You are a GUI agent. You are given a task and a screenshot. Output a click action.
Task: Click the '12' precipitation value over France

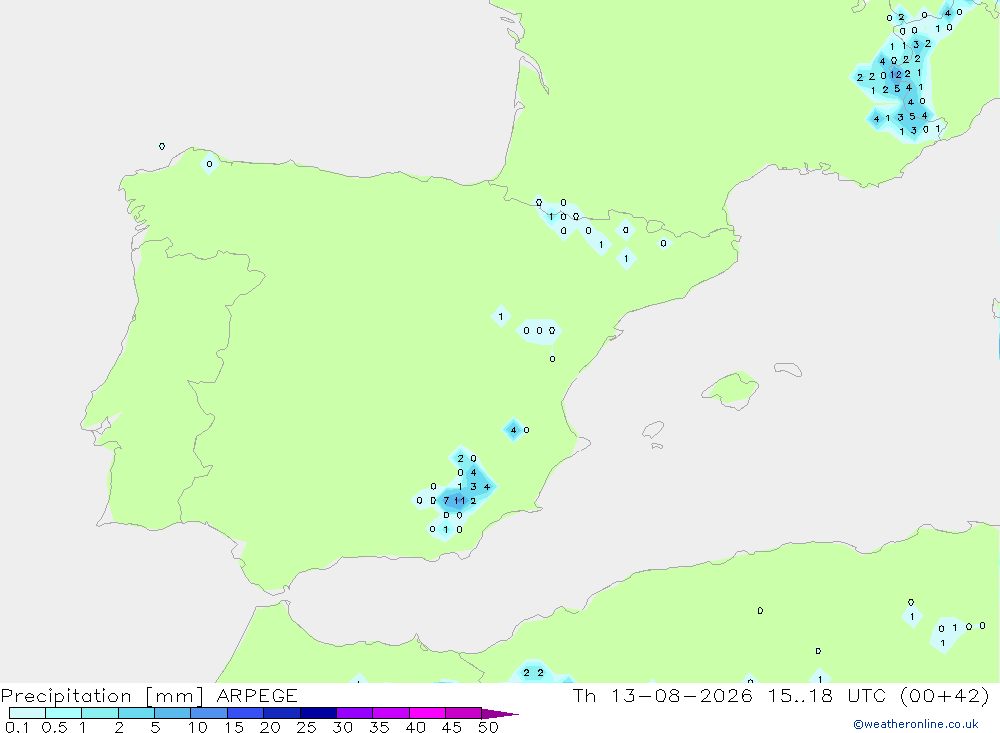[896, 75]
